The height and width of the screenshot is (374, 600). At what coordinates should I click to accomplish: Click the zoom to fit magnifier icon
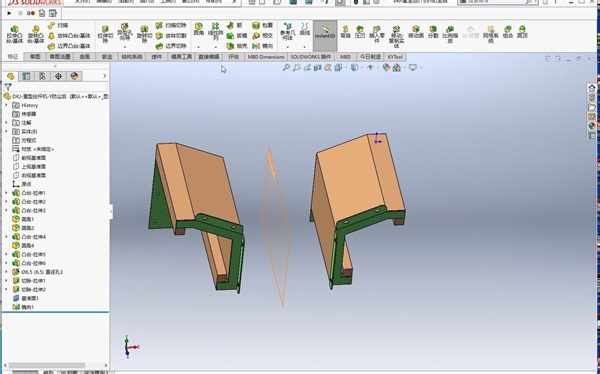click(x=286, y=68)
